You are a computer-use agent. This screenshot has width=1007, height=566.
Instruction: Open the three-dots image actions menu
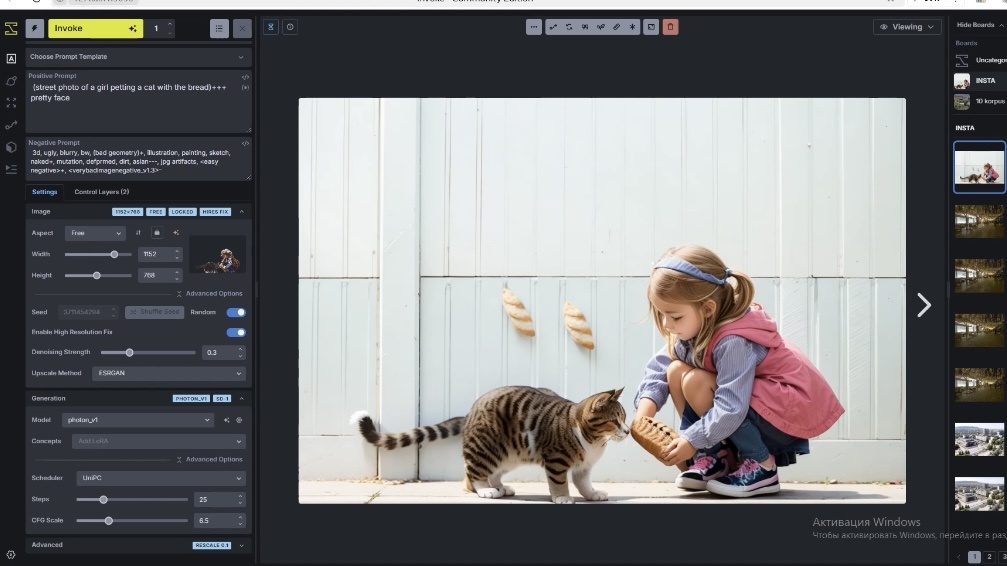tap(534, 27)
